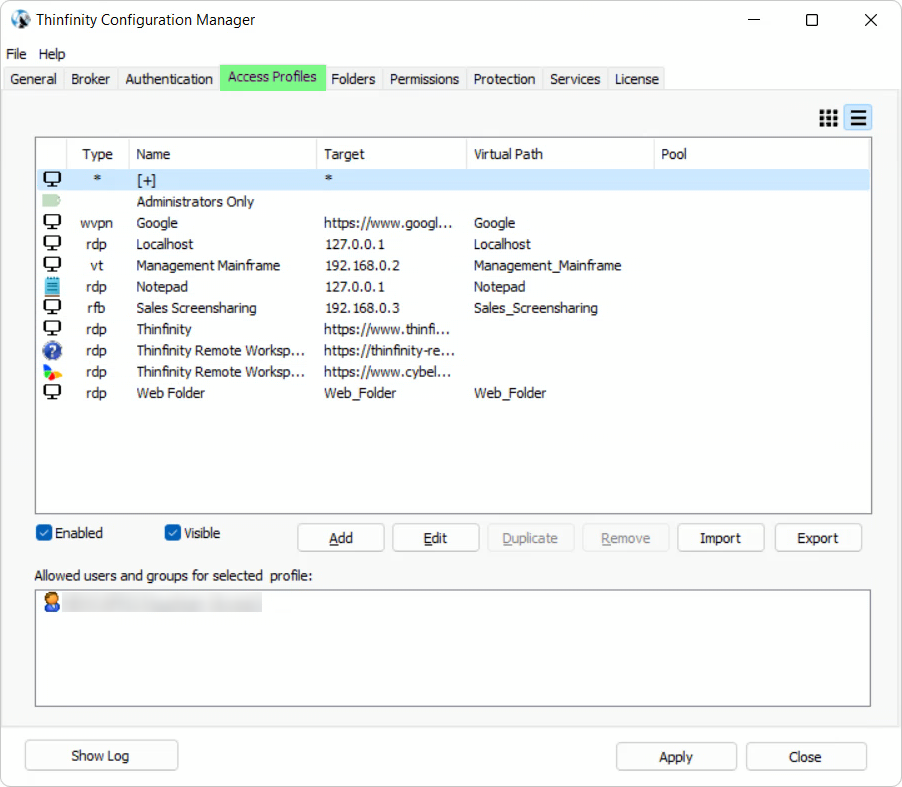Click the Import button
902x787 pixels.
point(720,538)
